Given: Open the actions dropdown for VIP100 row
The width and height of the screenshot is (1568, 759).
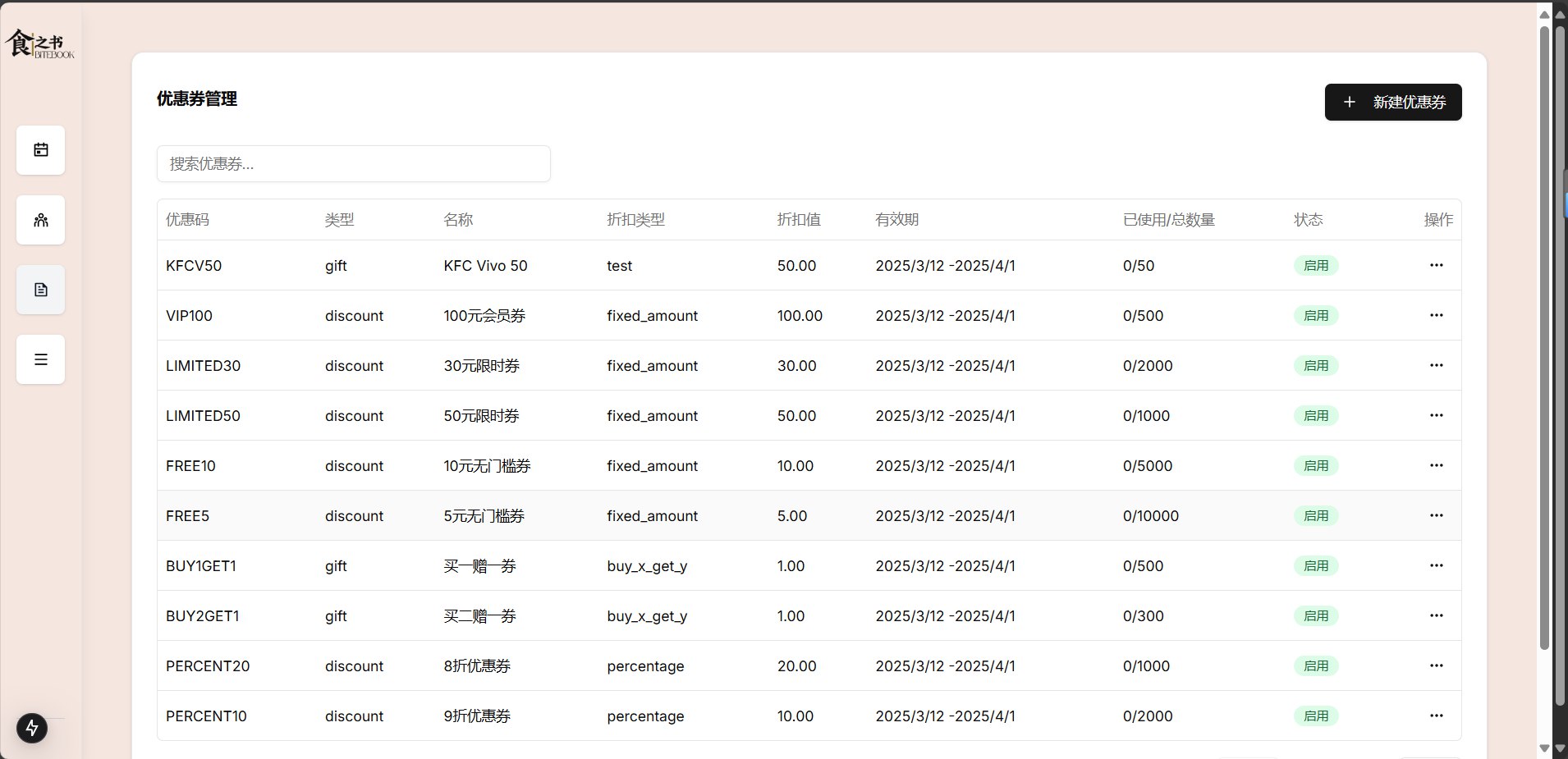Looking at the screenshot, I should [1437, 315].
